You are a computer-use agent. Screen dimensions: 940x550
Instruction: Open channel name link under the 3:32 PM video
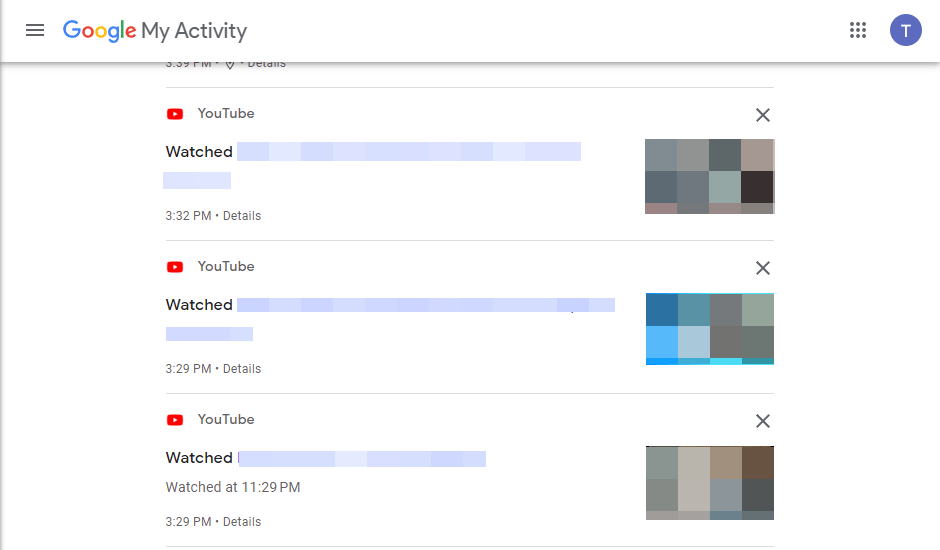(197, 181)
